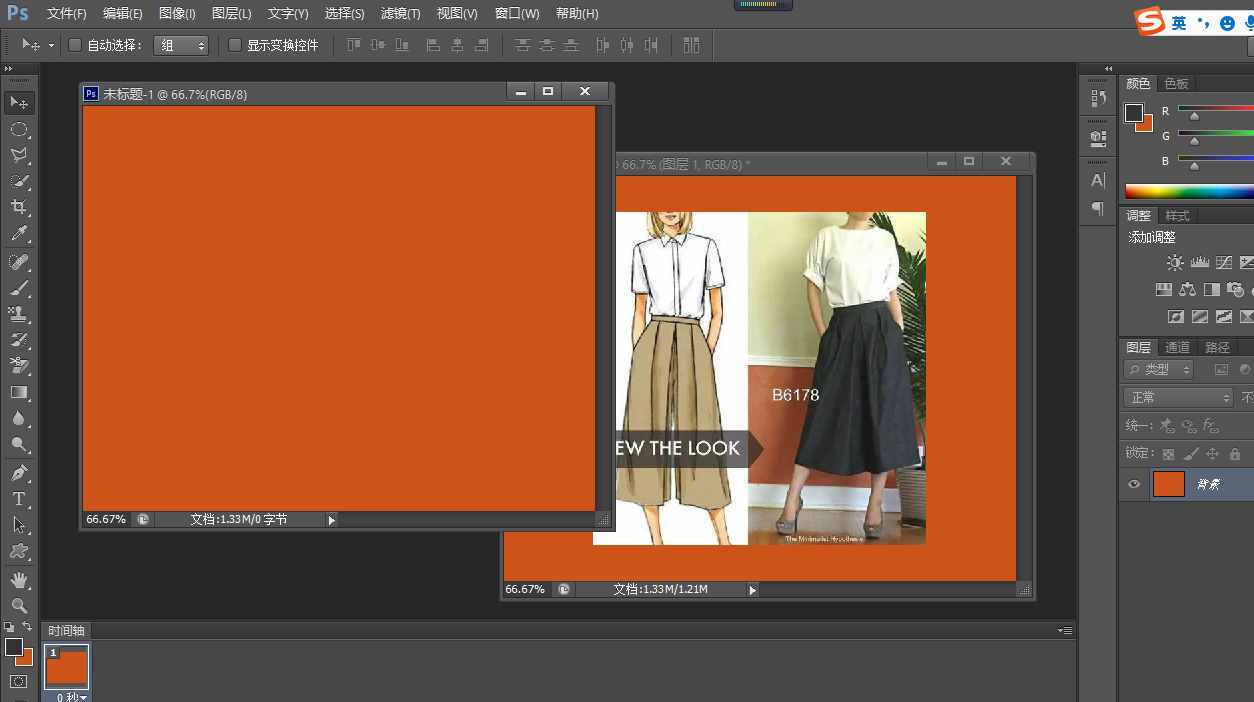The height and width of the screenshot is (702, 1254).
Task: Open the Character panel icon
Action: click(1098, 181)
